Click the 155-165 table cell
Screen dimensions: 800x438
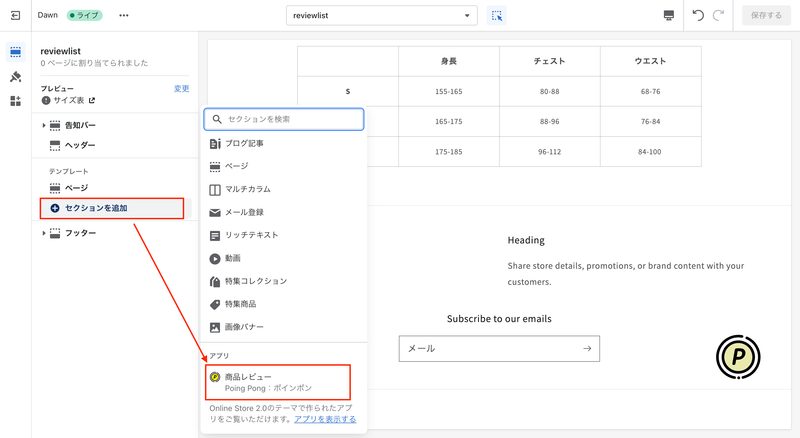click(448, 91)
